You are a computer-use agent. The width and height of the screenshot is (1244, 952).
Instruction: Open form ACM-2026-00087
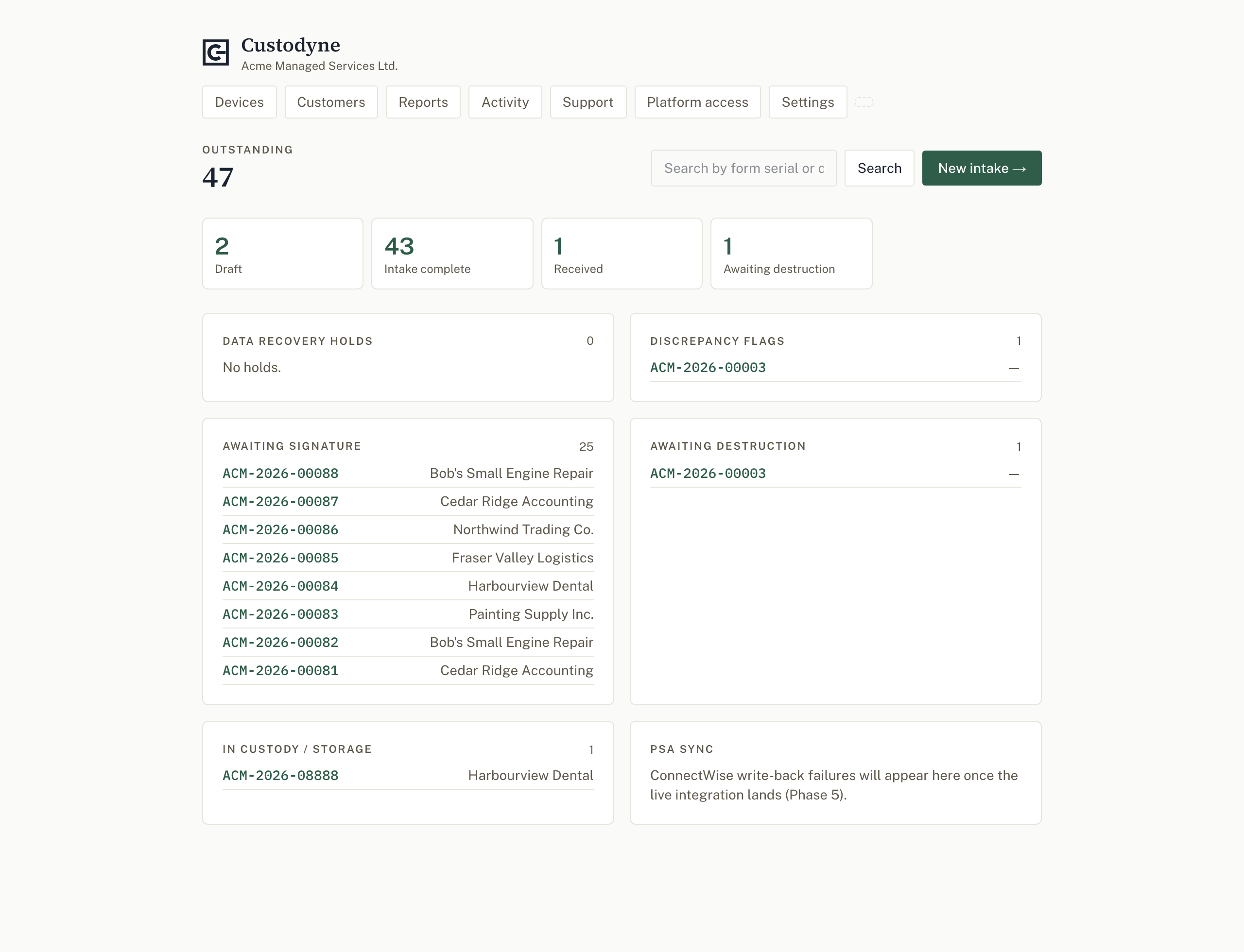coord(281,501)
